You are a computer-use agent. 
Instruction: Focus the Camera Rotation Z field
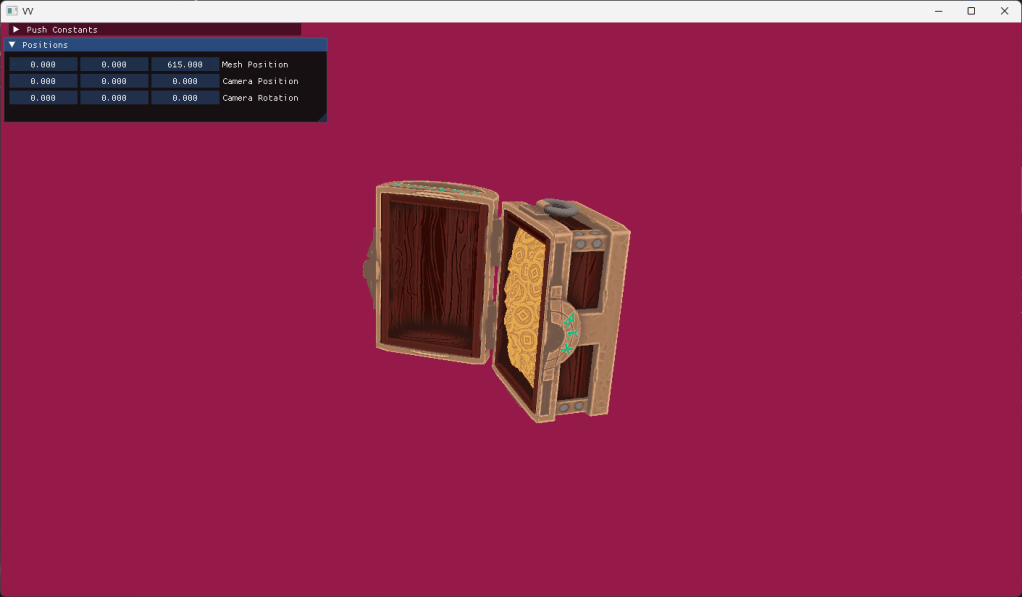click(185, 98)
